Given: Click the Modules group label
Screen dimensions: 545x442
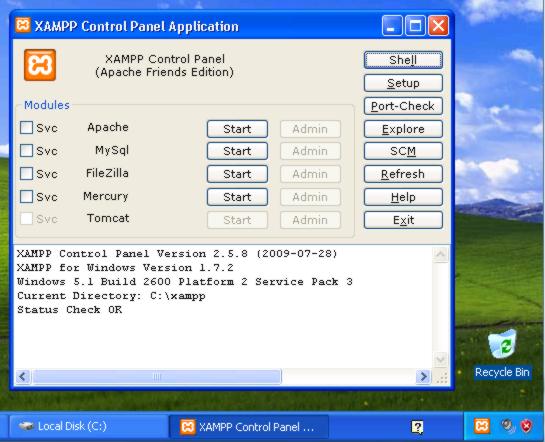Looking at the screenshot, I should point(47,105).
